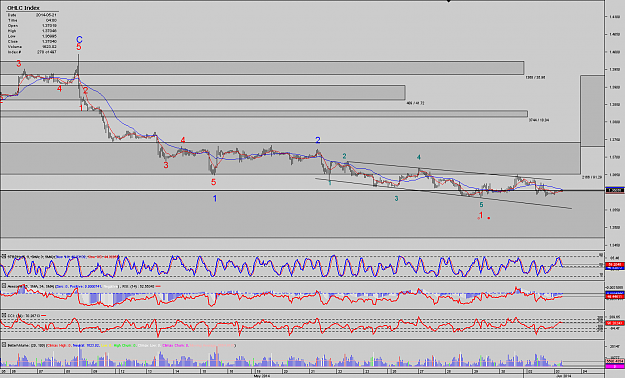This screenshot has height=378, width=625.
Task: Select the teal 2 wave label
Action: point(344,156)
